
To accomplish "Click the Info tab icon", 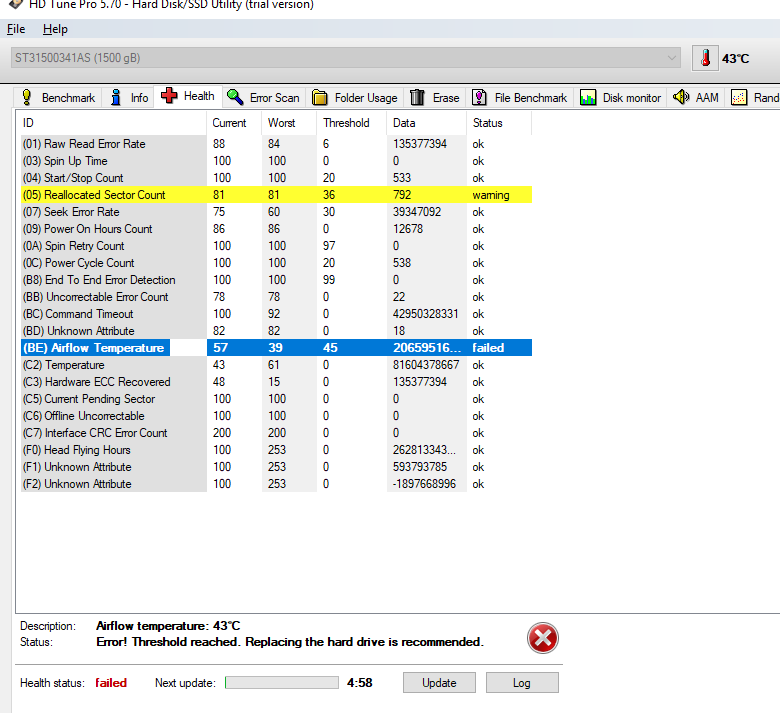I will pos(116,97).
